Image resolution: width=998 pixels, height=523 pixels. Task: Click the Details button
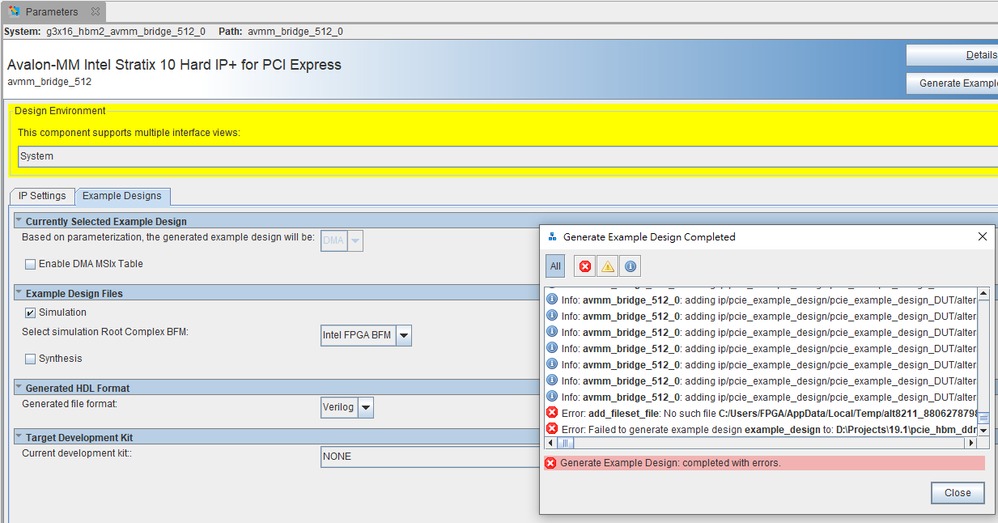tap(953, 55)
